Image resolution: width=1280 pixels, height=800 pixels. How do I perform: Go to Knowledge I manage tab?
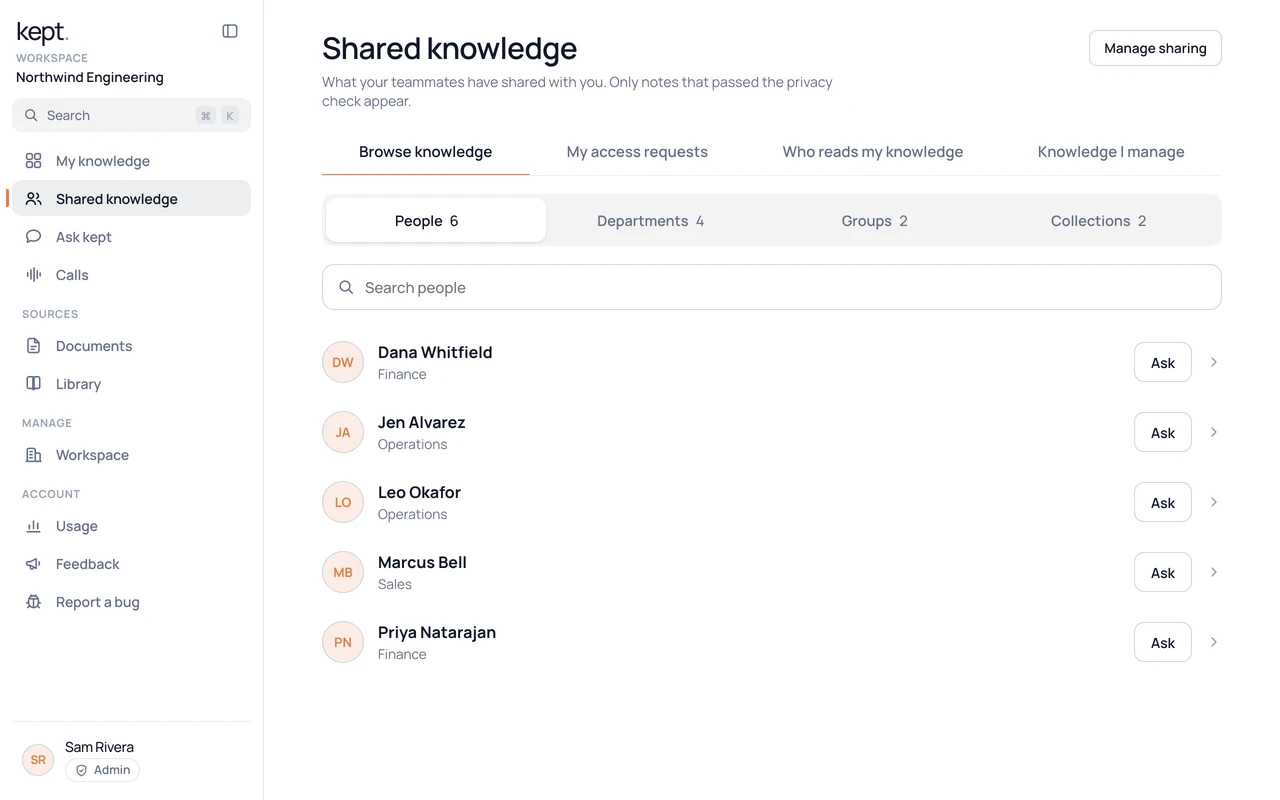point(1111,152)
